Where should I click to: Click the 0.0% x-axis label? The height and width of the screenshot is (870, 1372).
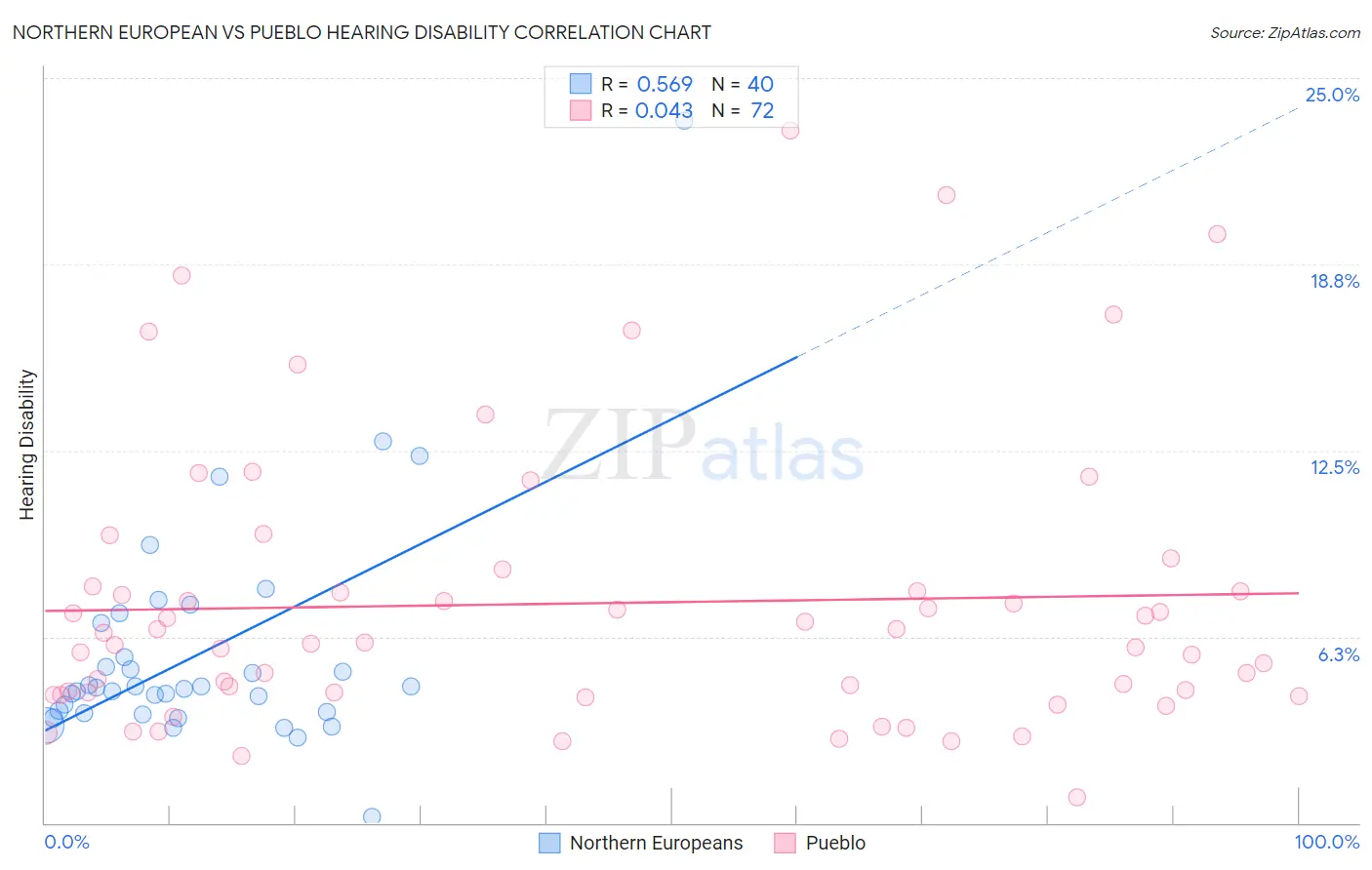point(67,842)
